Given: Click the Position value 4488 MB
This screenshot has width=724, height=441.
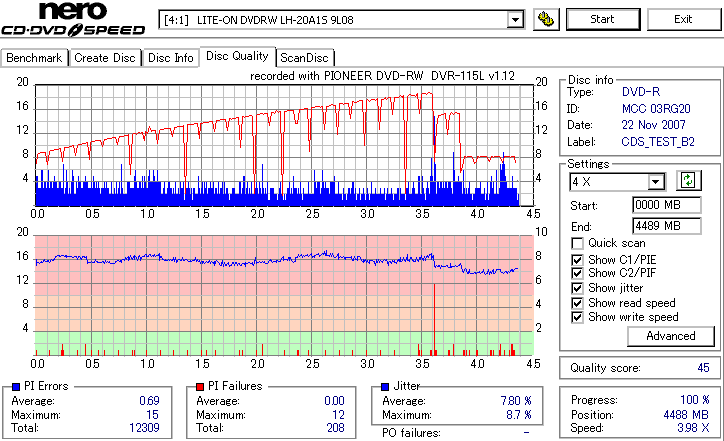Looking at the screenshot, I should tap(686, 415).
